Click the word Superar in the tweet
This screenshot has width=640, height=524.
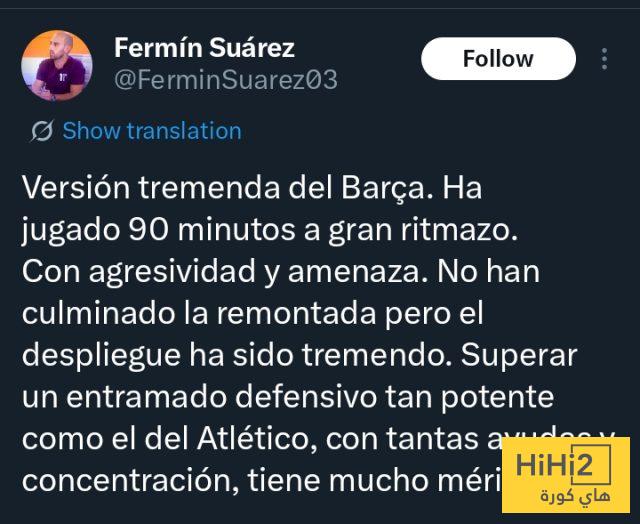click(519, 355)
